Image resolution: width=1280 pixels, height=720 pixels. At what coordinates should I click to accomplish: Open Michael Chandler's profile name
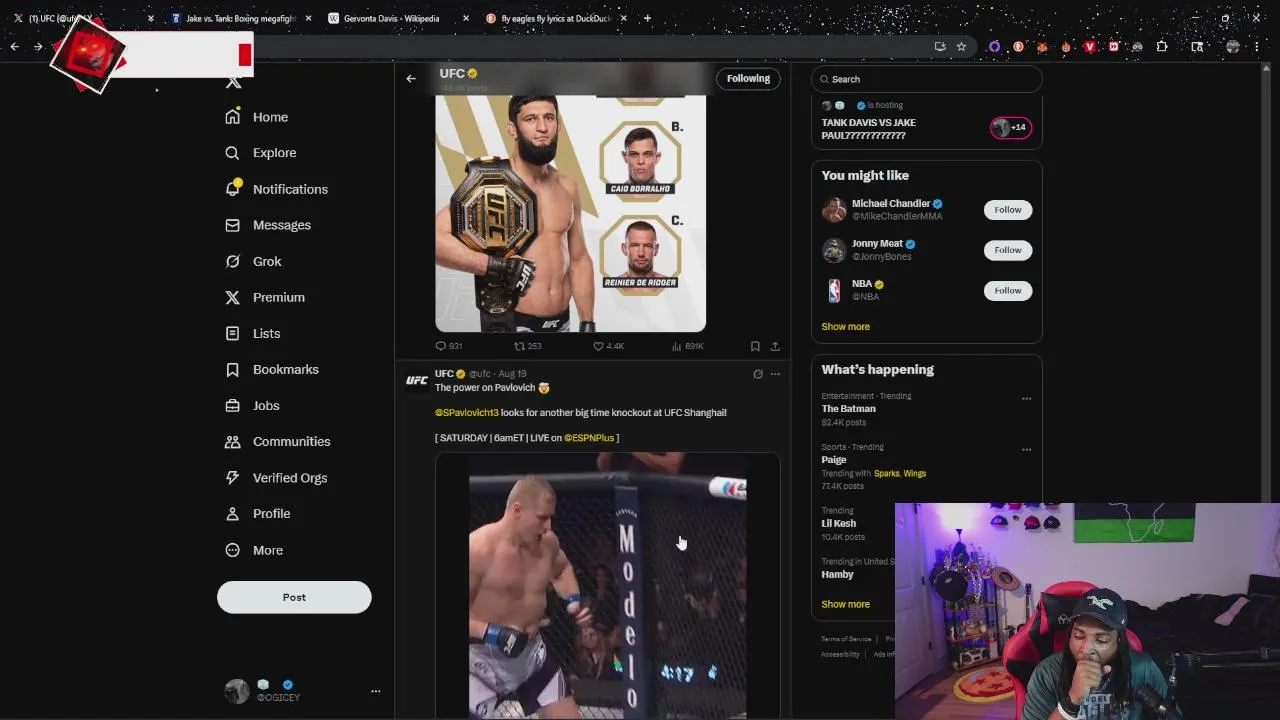(x=891, y=203)
